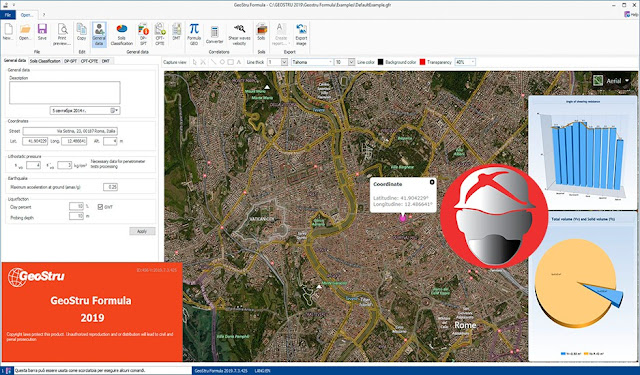Viewport: 640px width, 375px height.
Task: Click the Copy icon in the Edit group
Action: (x=82, y=32)
